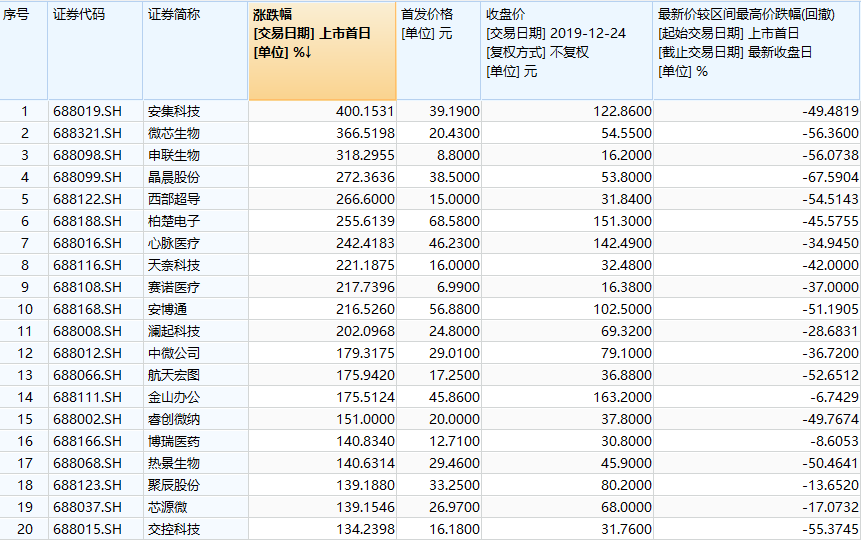Select stock name 安博通

tap(167, 309)
